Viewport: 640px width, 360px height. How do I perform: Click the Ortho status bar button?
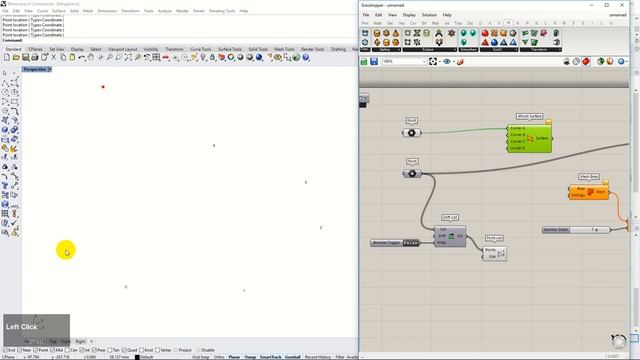tap(219, 357)
